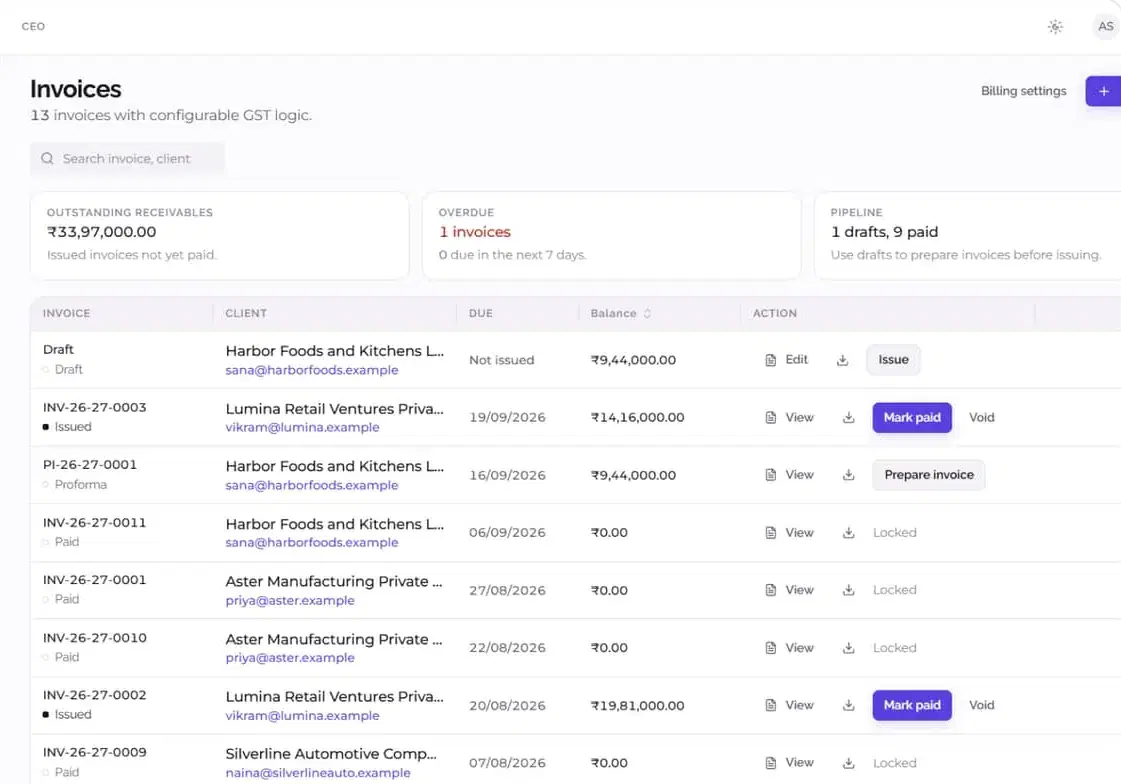Click the CEO label in header
Screen dimensions: 1121x784
[x=33, y=26]
